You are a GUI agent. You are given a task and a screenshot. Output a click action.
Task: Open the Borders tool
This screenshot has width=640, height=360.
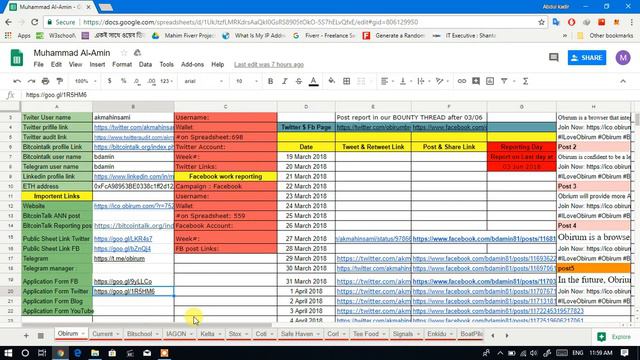click(346, 81)
